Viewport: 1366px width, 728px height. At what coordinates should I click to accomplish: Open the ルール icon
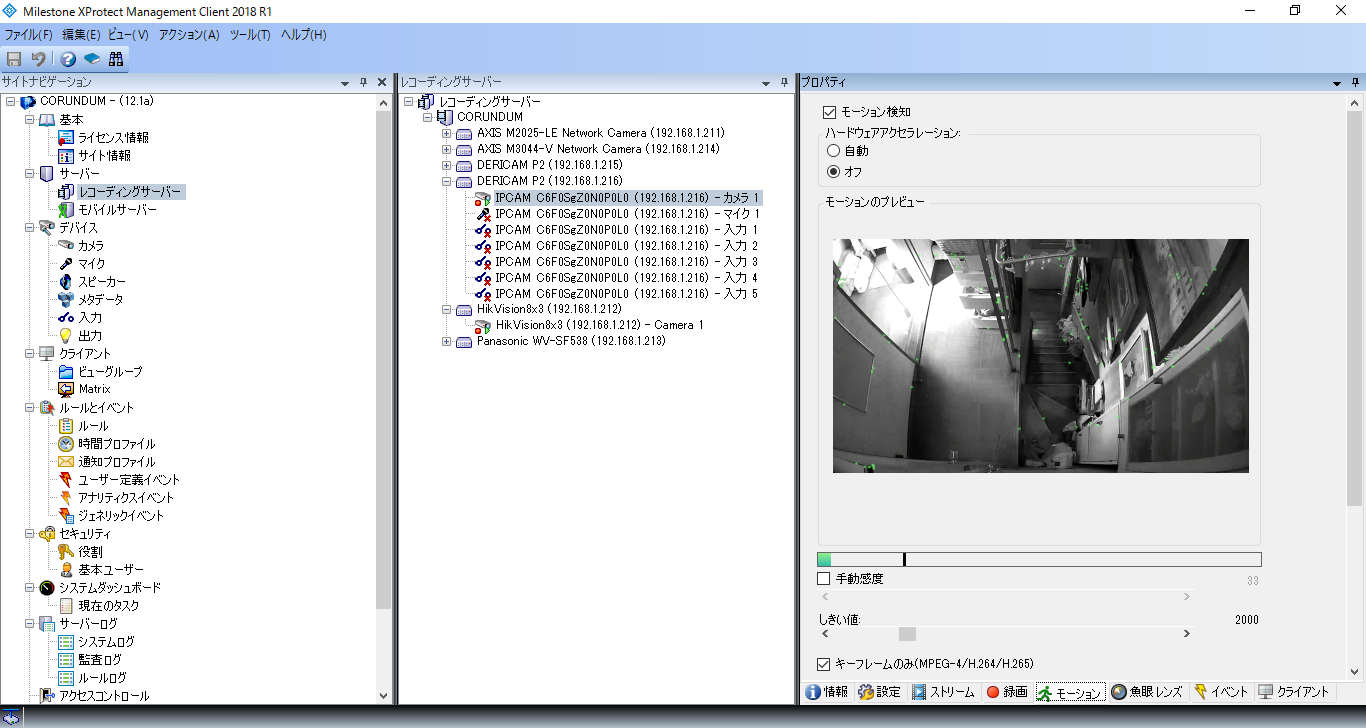[66, 426]
